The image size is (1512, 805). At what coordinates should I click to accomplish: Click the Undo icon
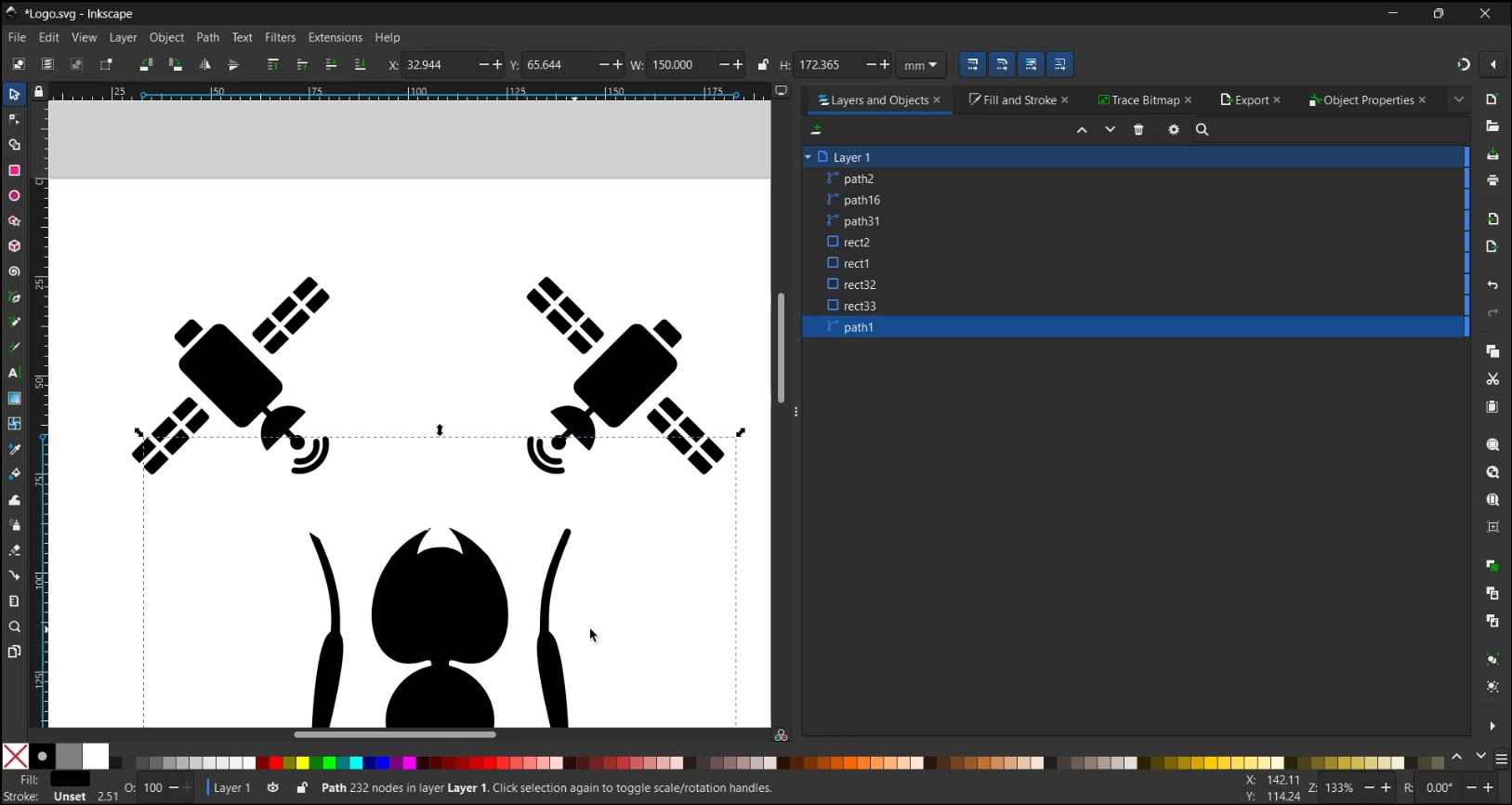click(x=1492, y=285)
